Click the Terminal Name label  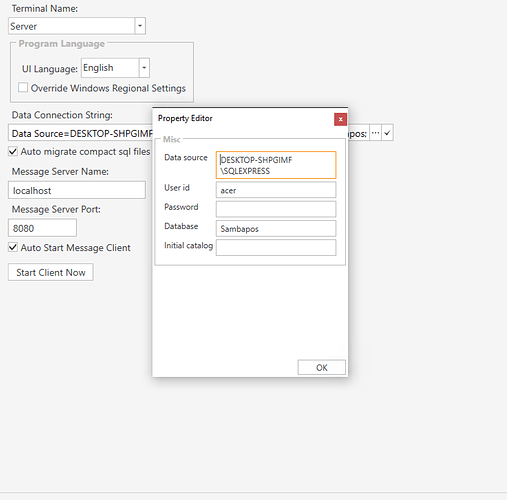tap(45, 8)
